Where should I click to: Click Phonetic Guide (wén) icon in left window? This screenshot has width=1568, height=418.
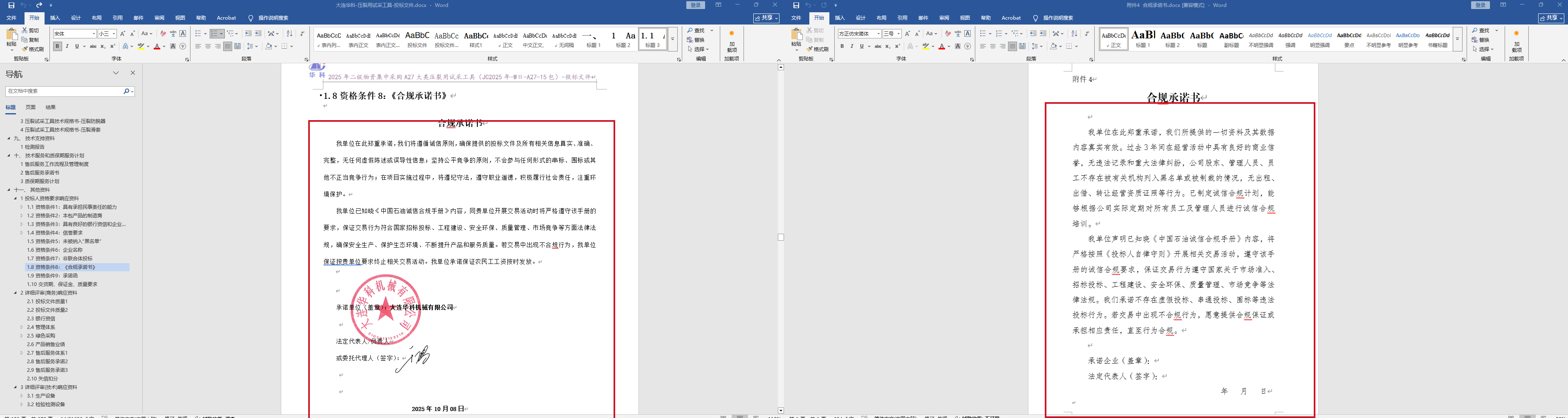point(173,34)
